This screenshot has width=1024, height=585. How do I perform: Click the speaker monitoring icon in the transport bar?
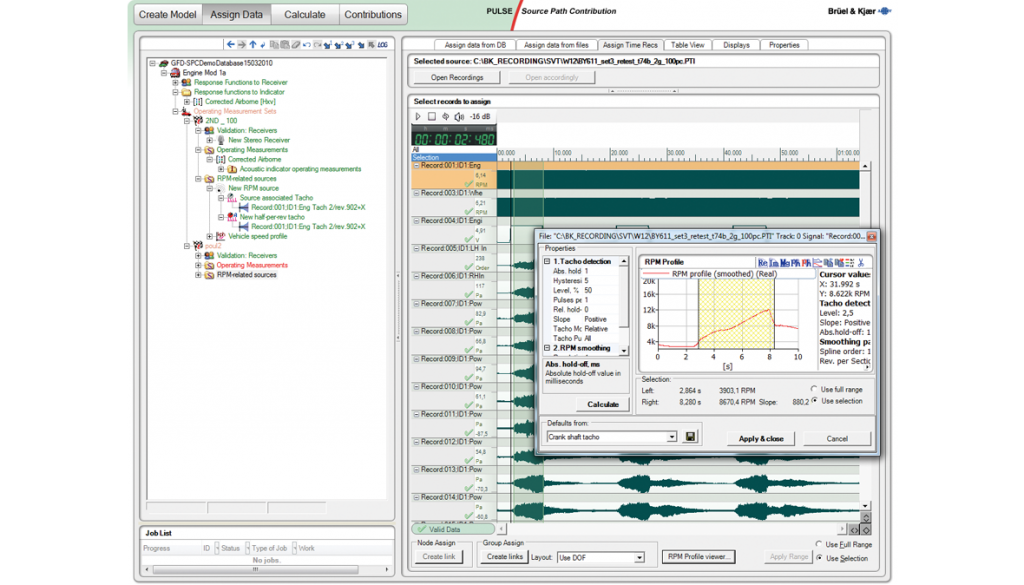click(459, 116)
